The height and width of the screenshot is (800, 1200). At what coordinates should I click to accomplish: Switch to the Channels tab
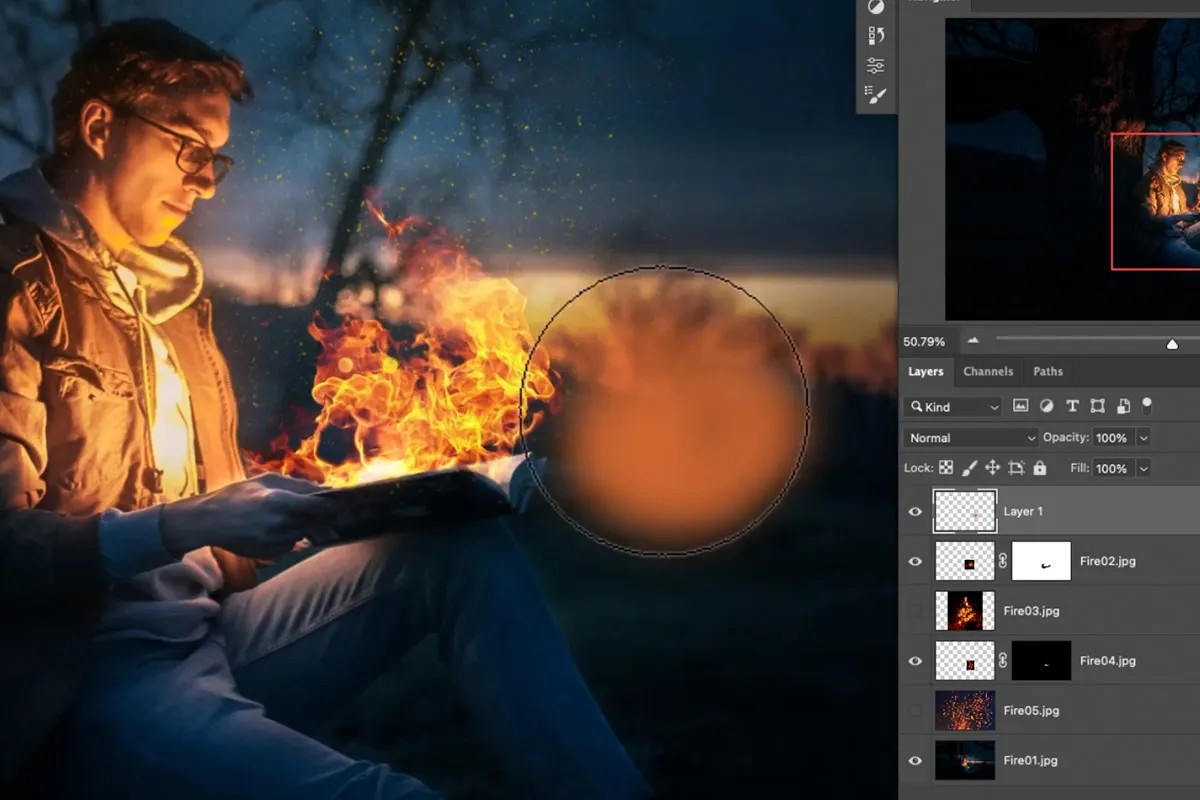click(988, 371)
